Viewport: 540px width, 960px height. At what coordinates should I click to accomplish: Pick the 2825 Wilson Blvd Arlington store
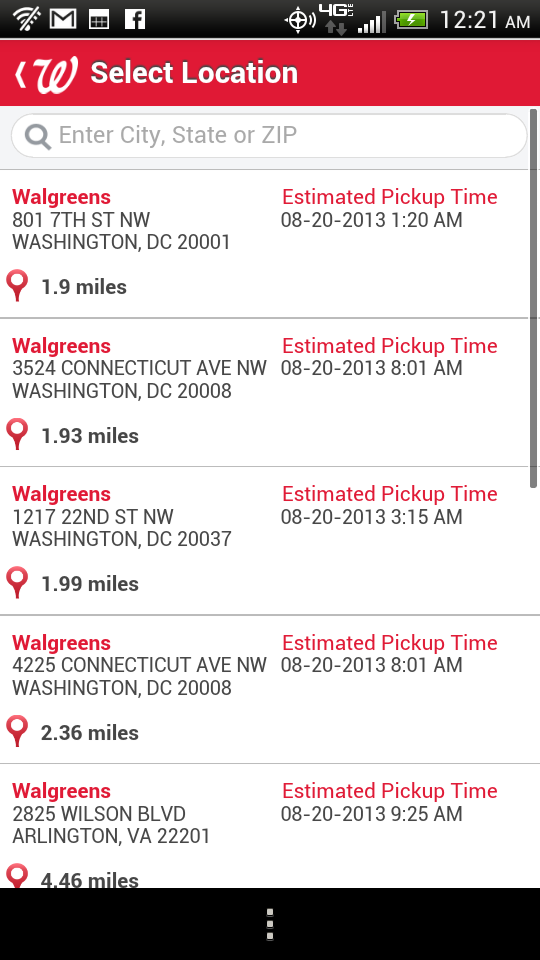pos(264,827)
